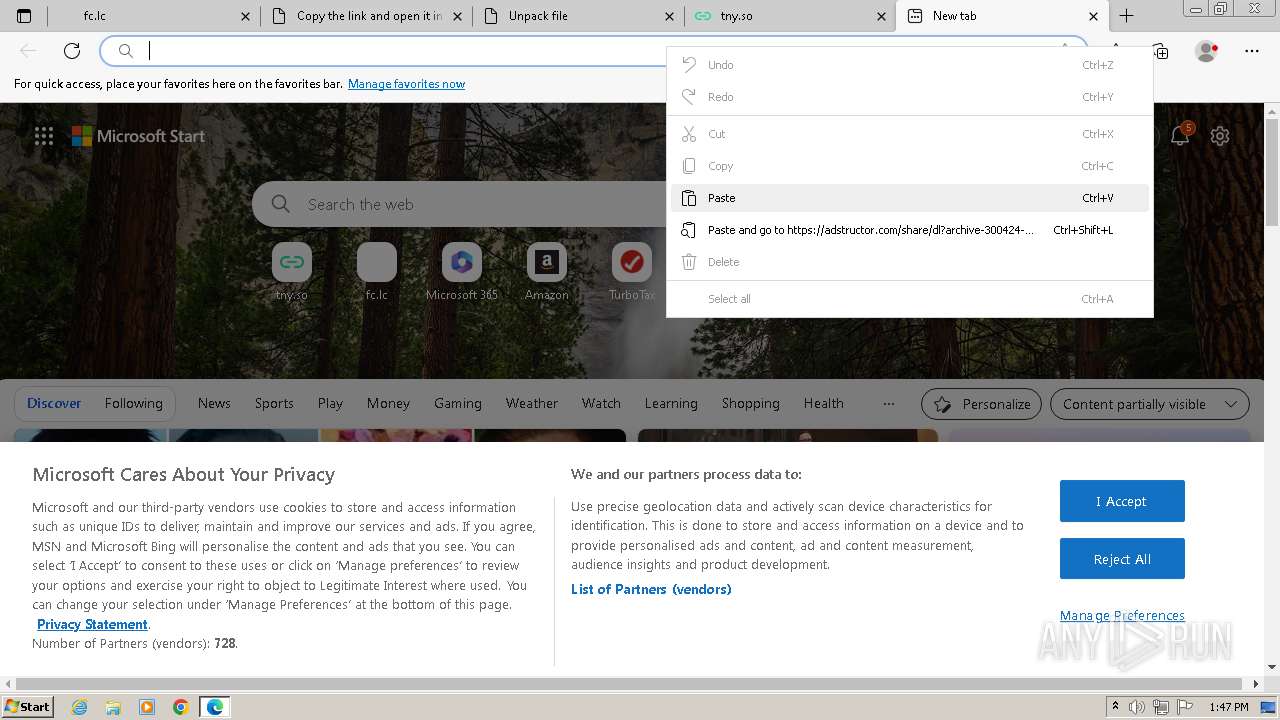The height and width of the screenshot is (720, 1280).
Task: Open the News feed category
Action: click(x=214, y=403)
